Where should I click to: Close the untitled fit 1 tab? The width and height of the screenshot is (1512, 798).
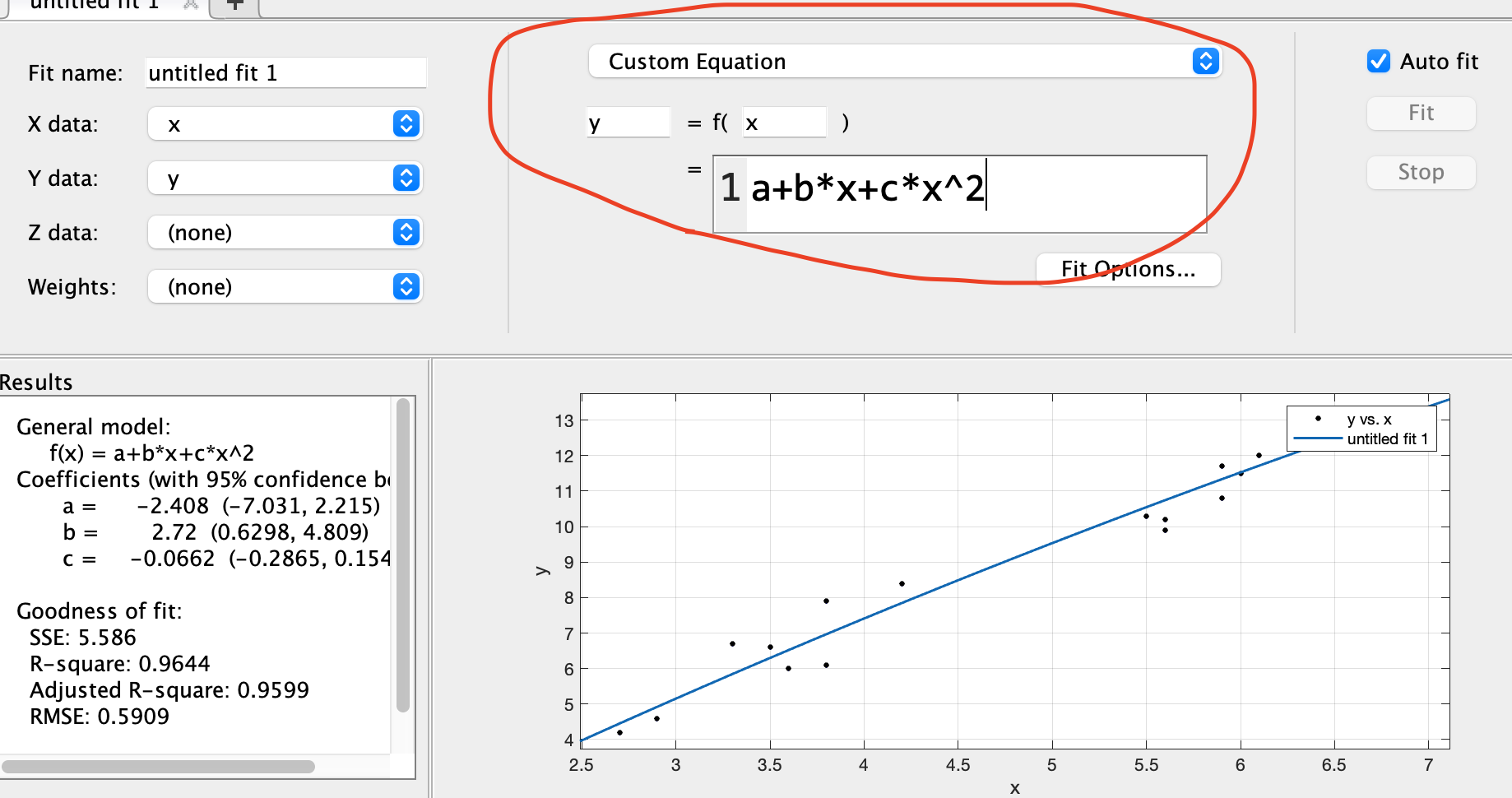pos(190,6)
